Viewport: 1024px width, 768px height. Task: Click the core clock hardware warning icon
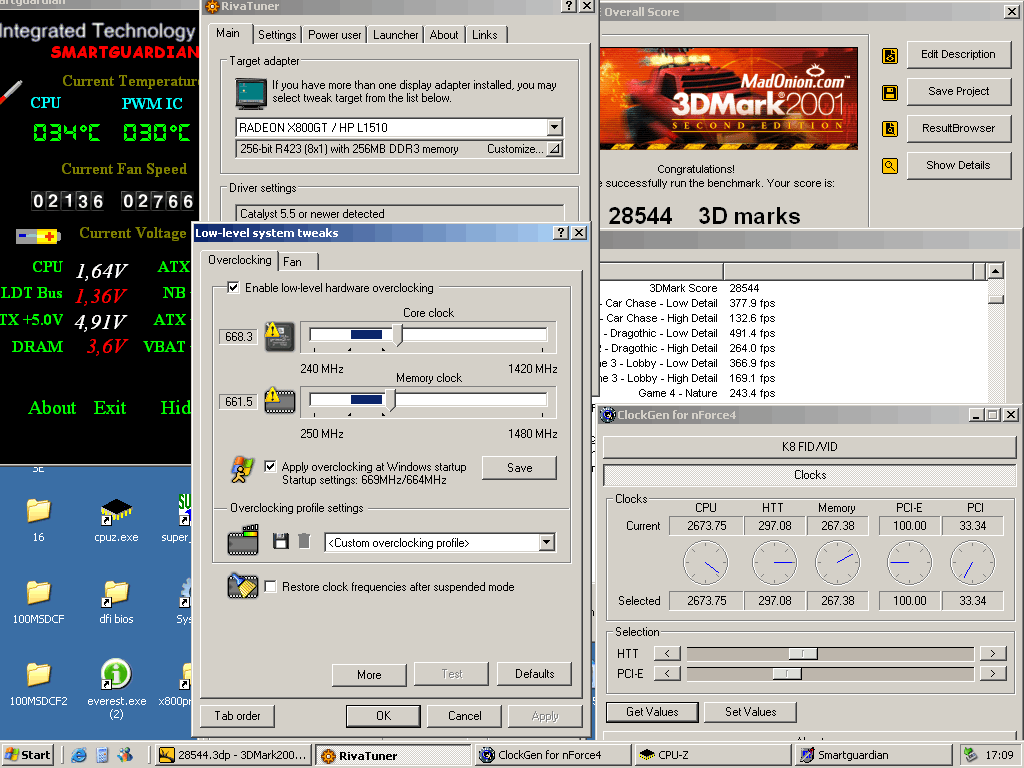280,336
